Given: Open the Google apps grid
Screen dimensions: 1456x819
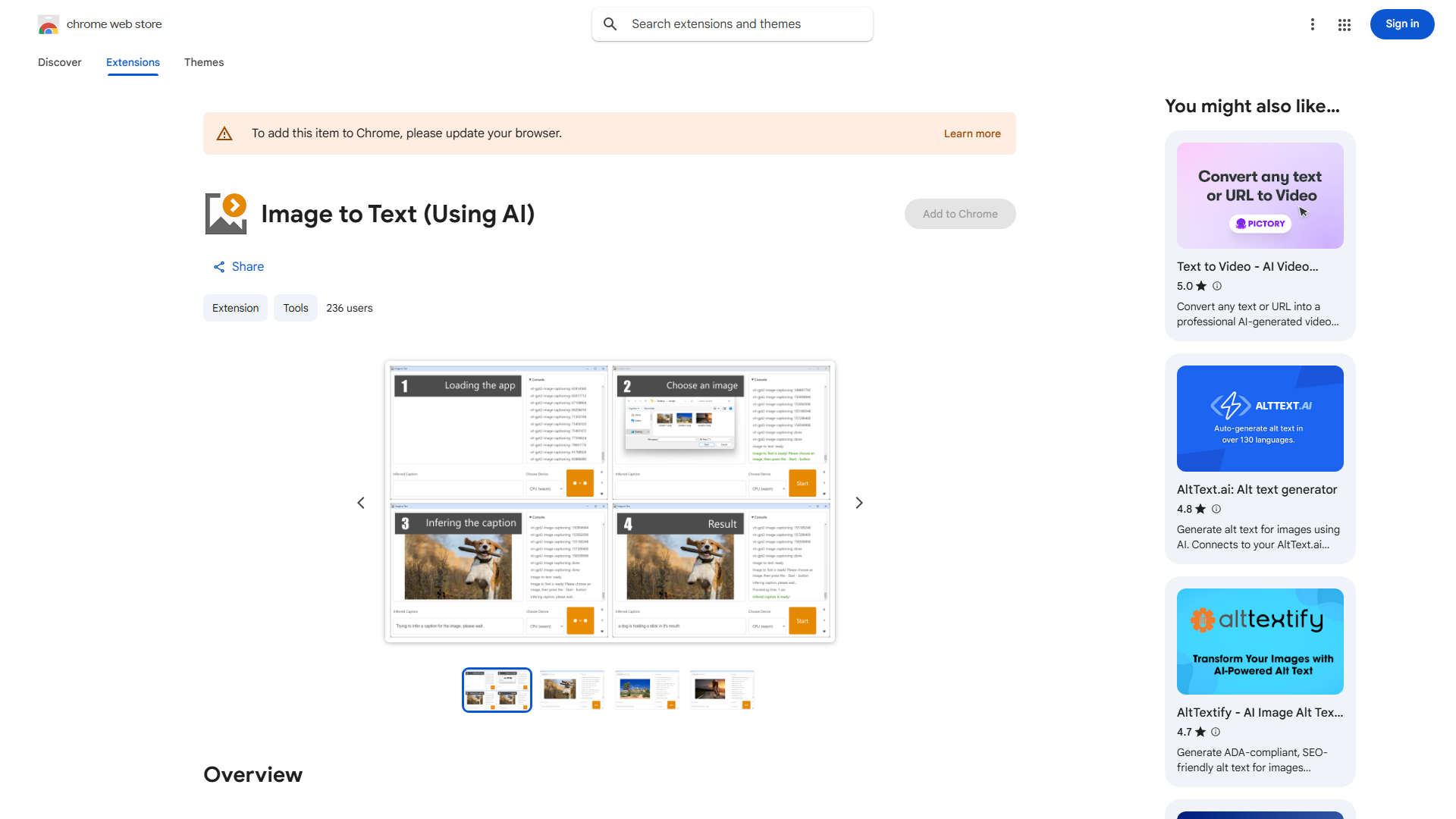Looking at the screenshot, I should pyautogui.click(x=1344, y=24).
